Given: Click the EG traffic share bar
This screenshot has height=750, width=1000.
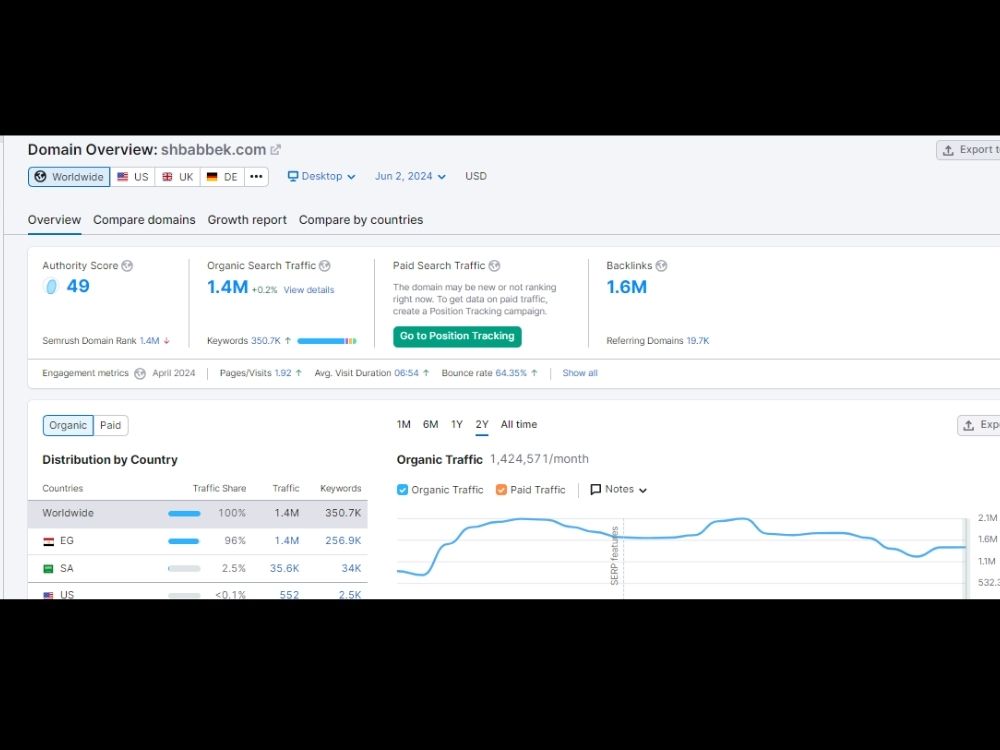Looking at the screenshot, I should point(184,541).
